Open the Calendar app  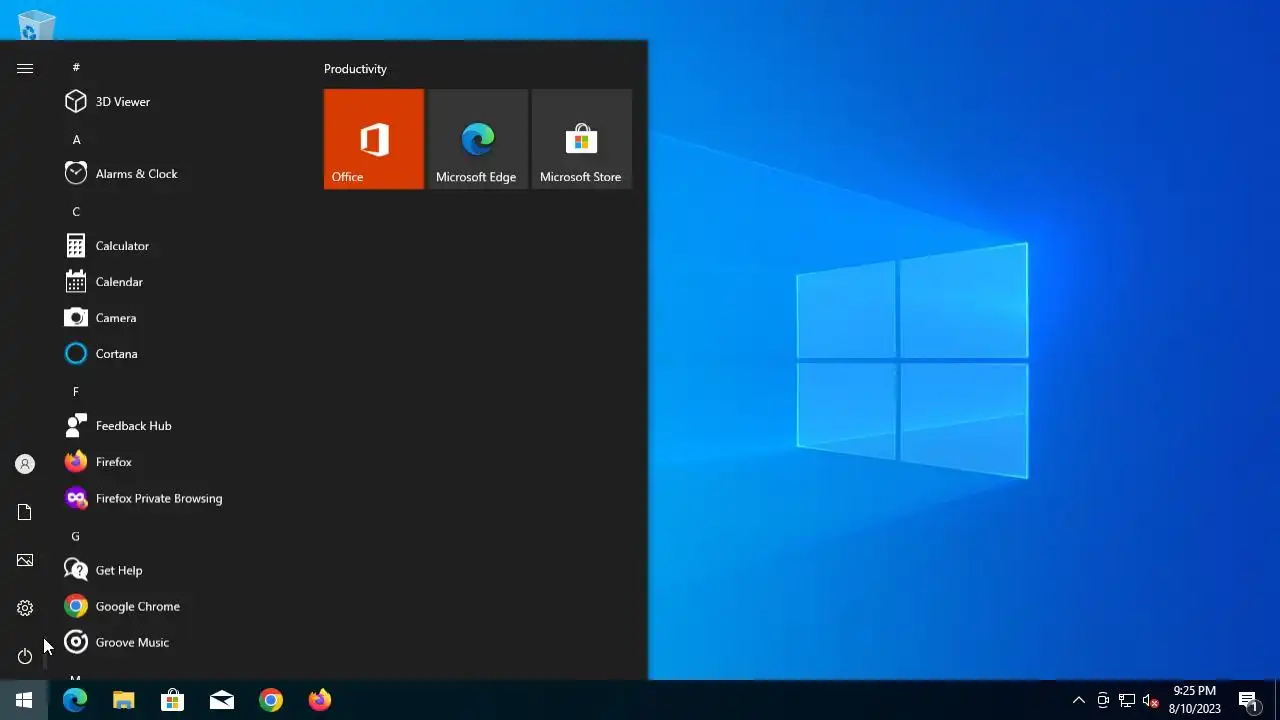pyautogui.click(x=180, y=282)
